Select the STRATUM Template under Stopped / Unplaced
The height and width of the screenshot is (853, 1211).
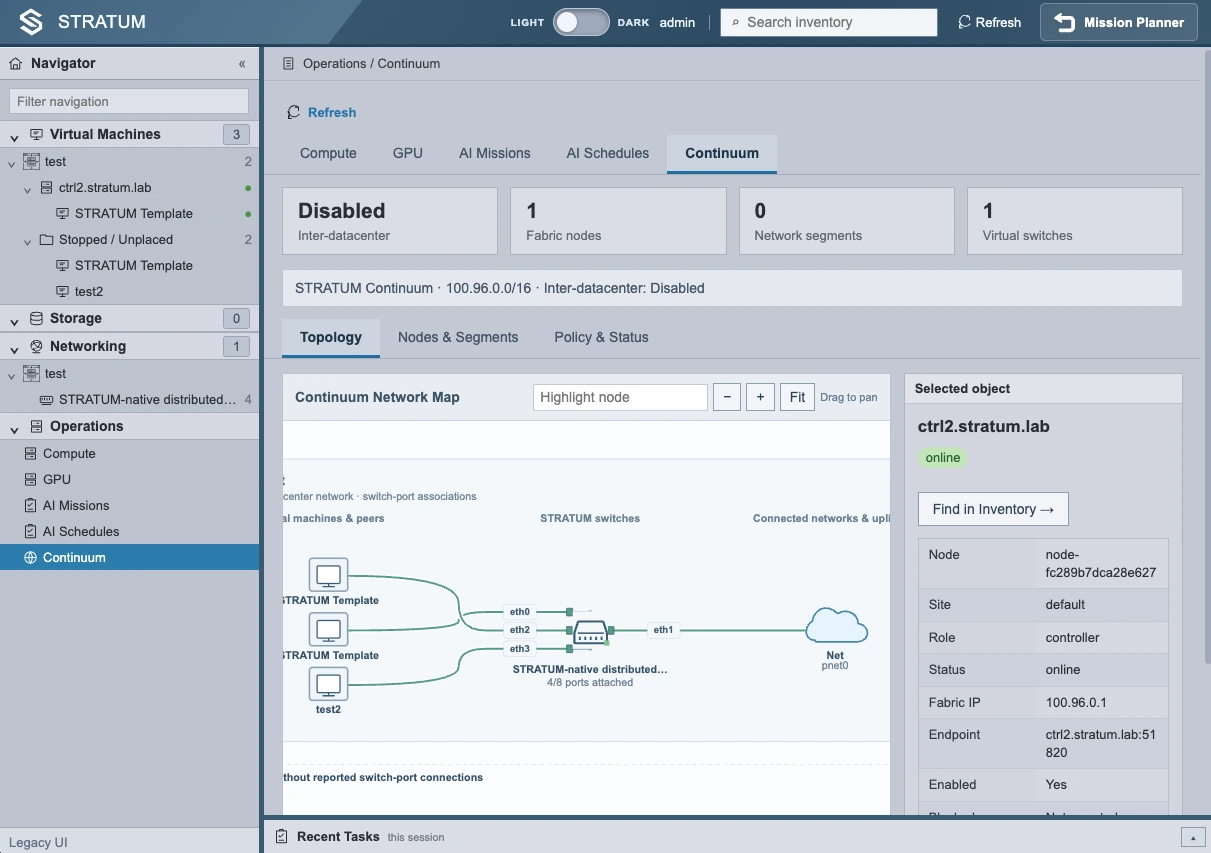(x=134, y=265)
